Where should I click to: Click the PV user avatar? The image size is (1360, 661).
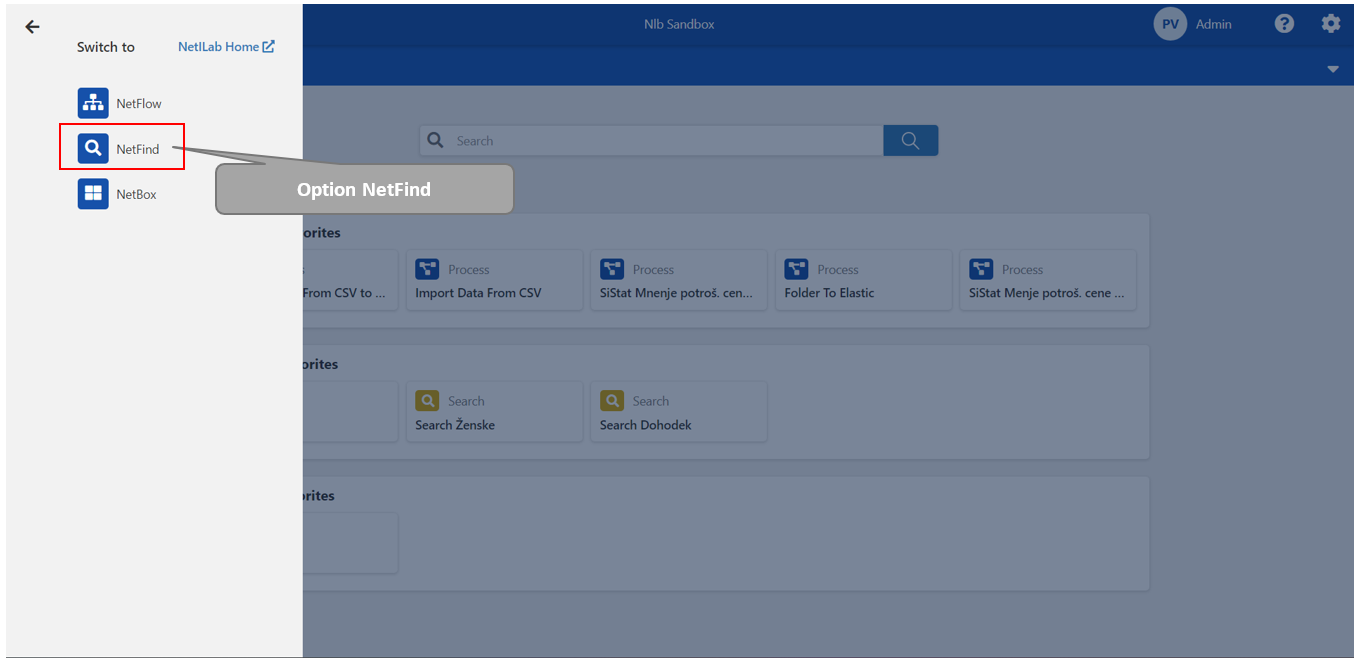tap(1169, 24)
